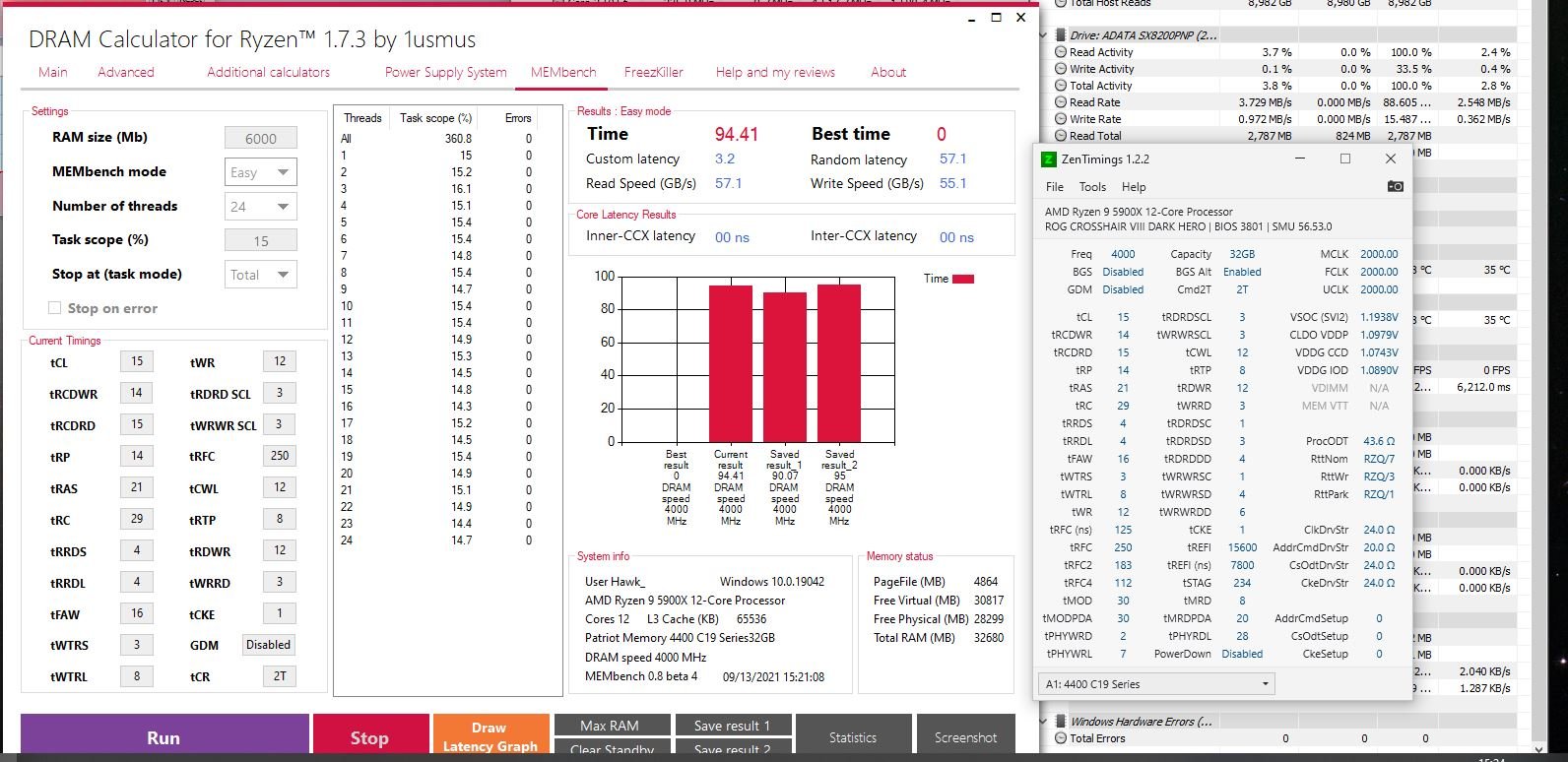Viewport: 1568px width, 762px height.
Task: Click the green ZenTimings logo icon
Action: click(1050, 159)
